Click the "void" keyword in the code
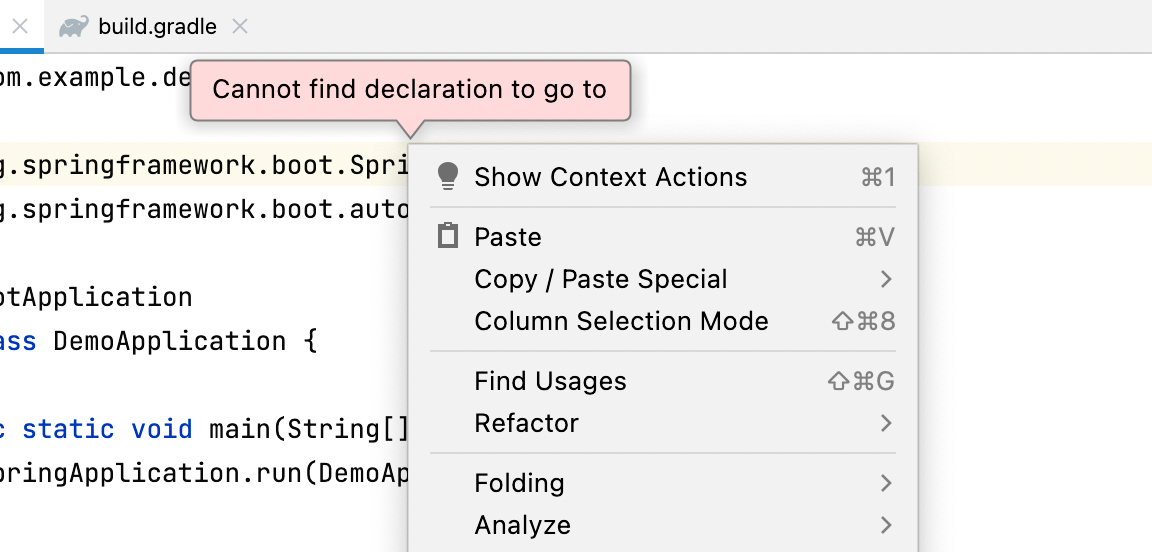The height and width of the screenshot is (552, 1152). click(161, 429)
